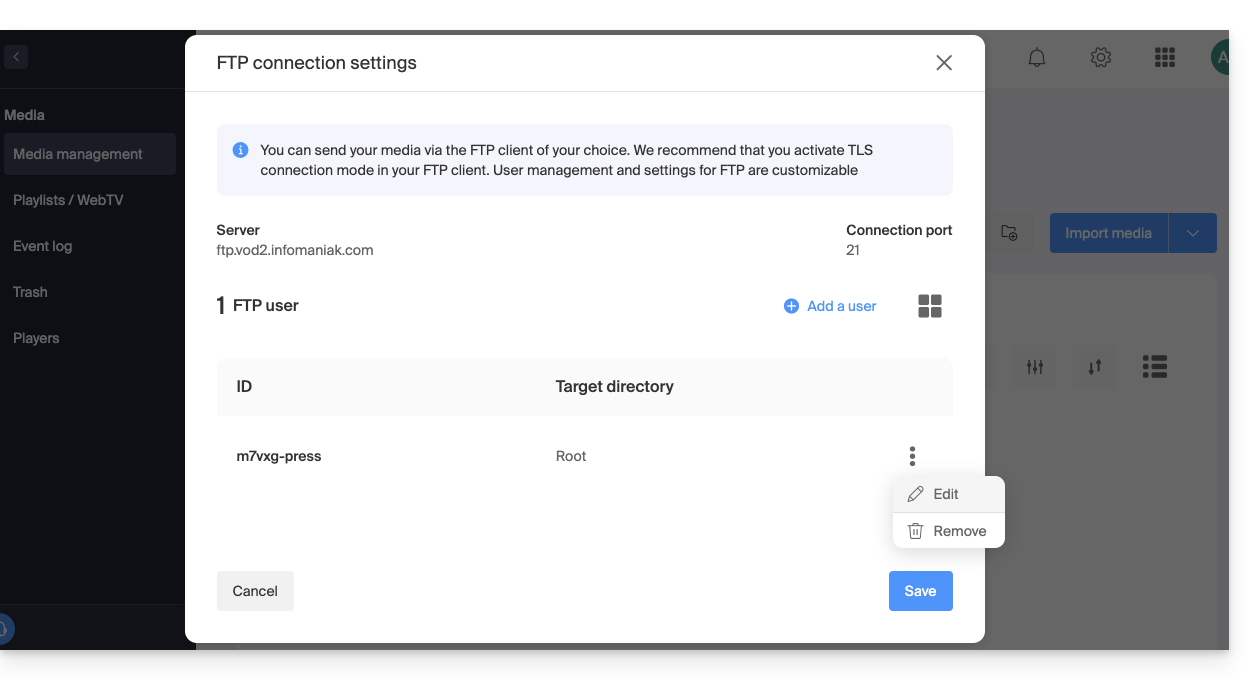Choose Edit from the context menu

(x=946, y=494)
